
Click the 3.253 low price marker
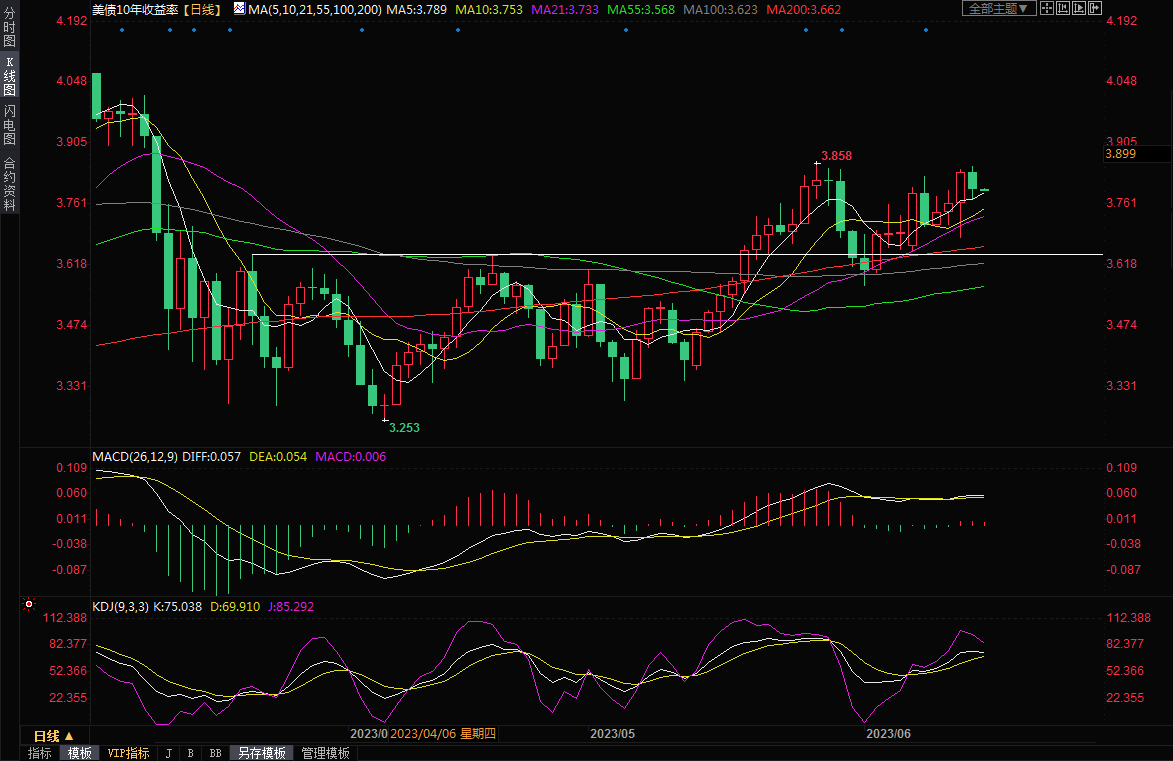click(404, 427)
